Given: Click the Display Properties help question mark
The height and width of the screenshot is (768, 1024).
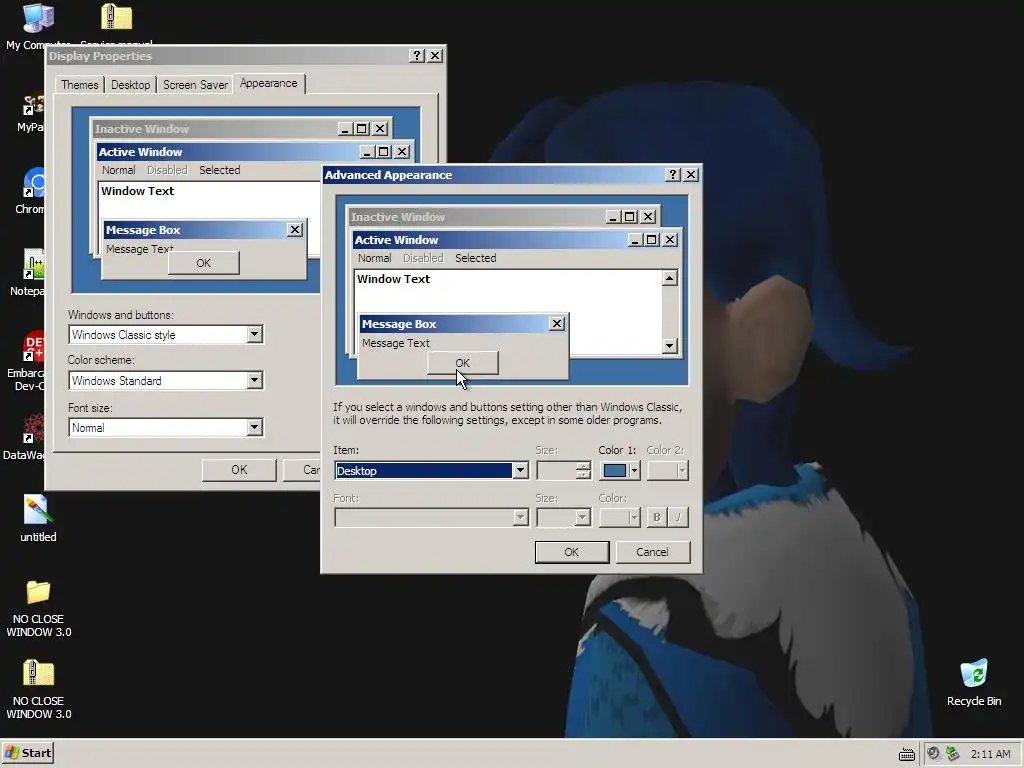Looking at the screenshot, I should (x=417, y=56).
